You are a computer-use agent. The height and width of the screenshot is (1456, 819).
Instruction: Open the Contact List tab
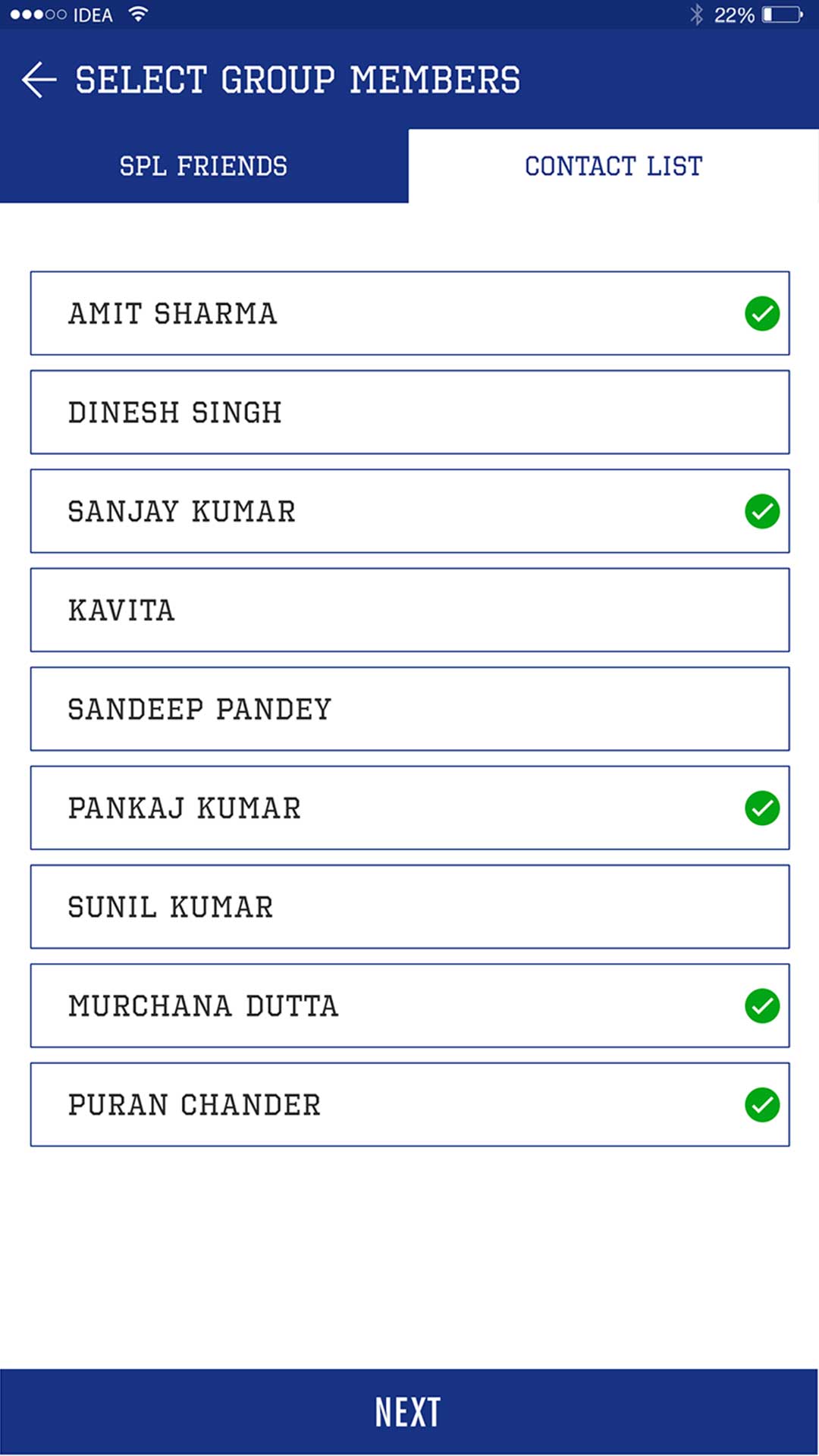tap(613, 166)
